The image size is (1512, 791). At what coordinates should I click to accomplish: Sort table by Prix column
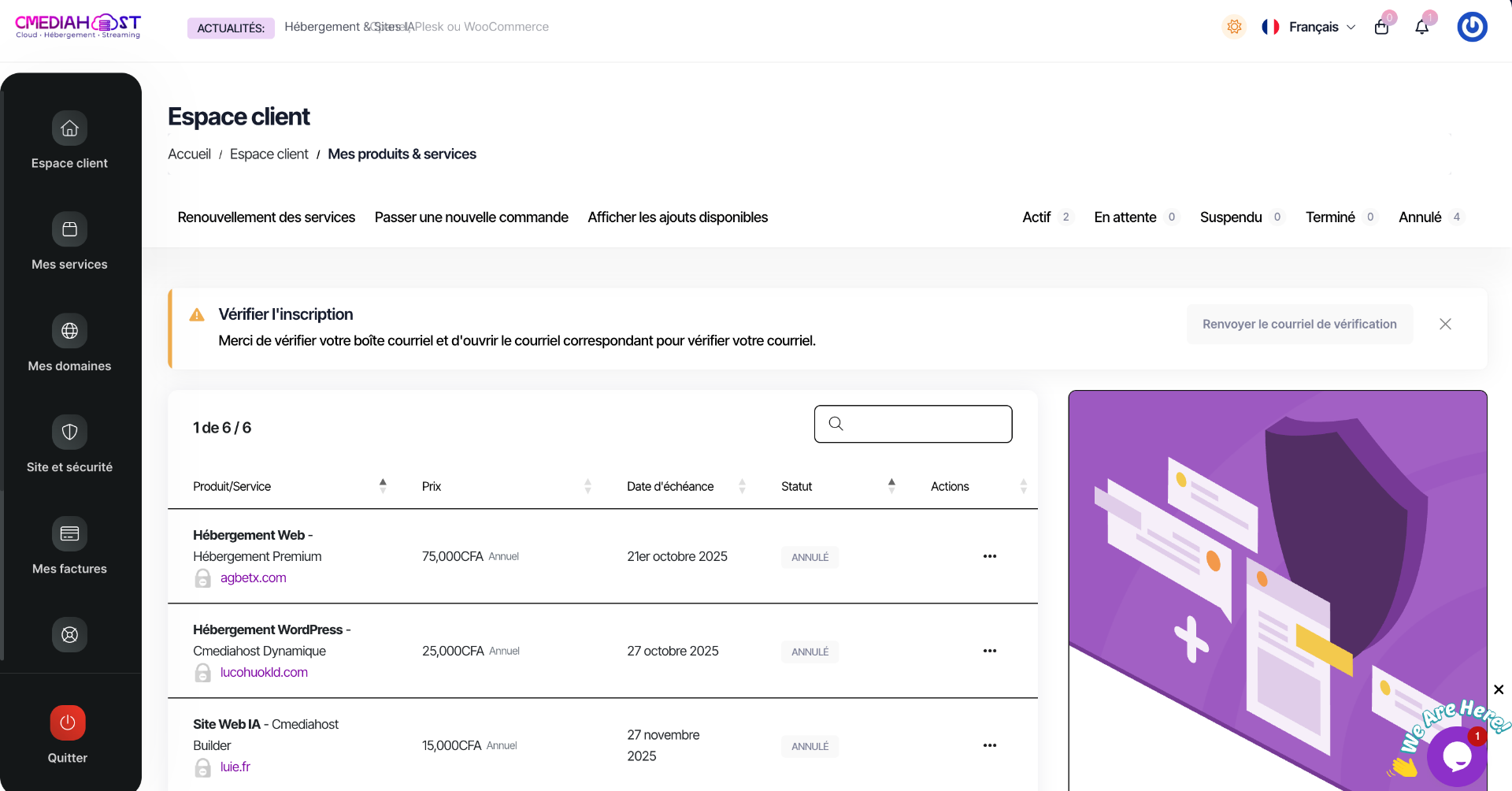506,486
